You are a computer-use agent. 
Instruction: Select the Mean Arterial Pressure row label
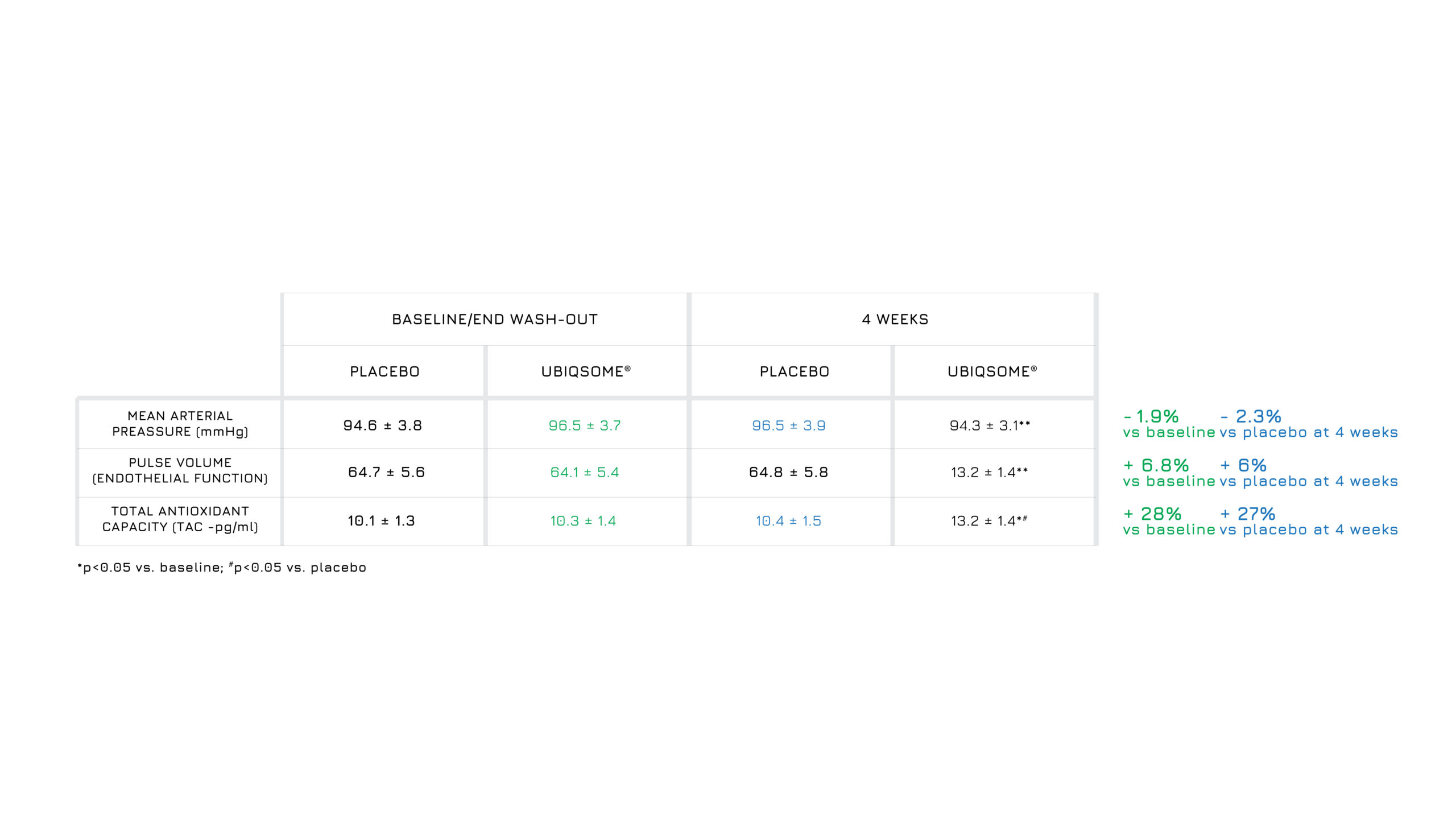[180, 424]
